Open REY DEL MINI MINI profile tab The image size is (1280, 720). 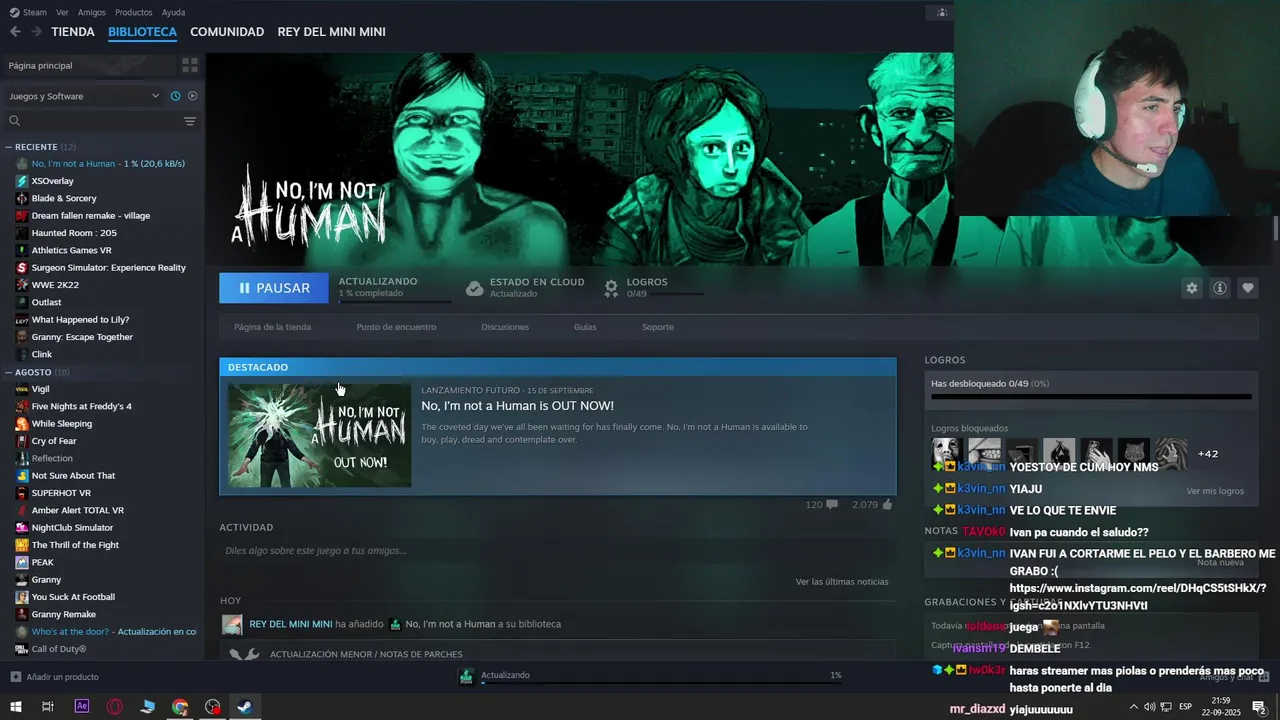331,32
